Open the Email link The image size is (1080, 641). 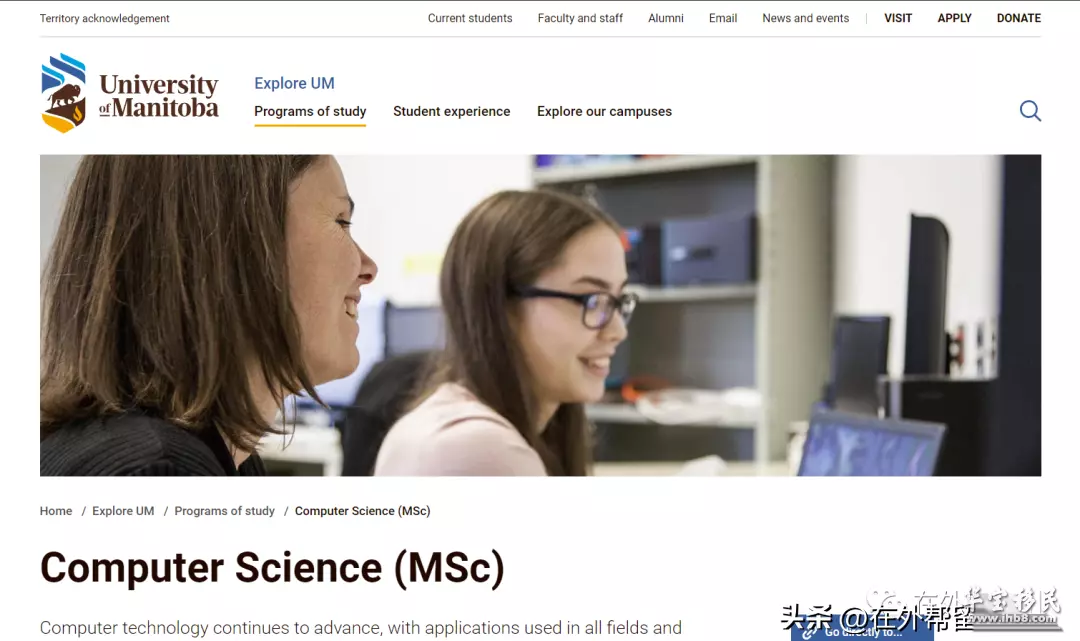[x=723, y=19]
